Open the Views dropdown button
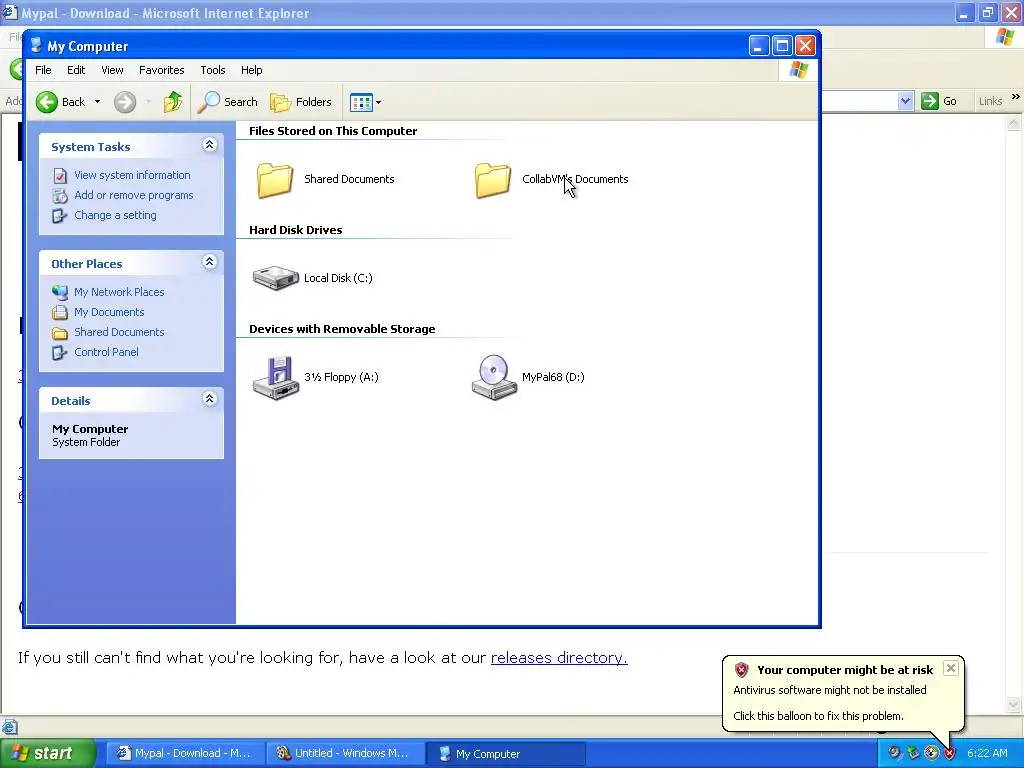 [365, 103]
